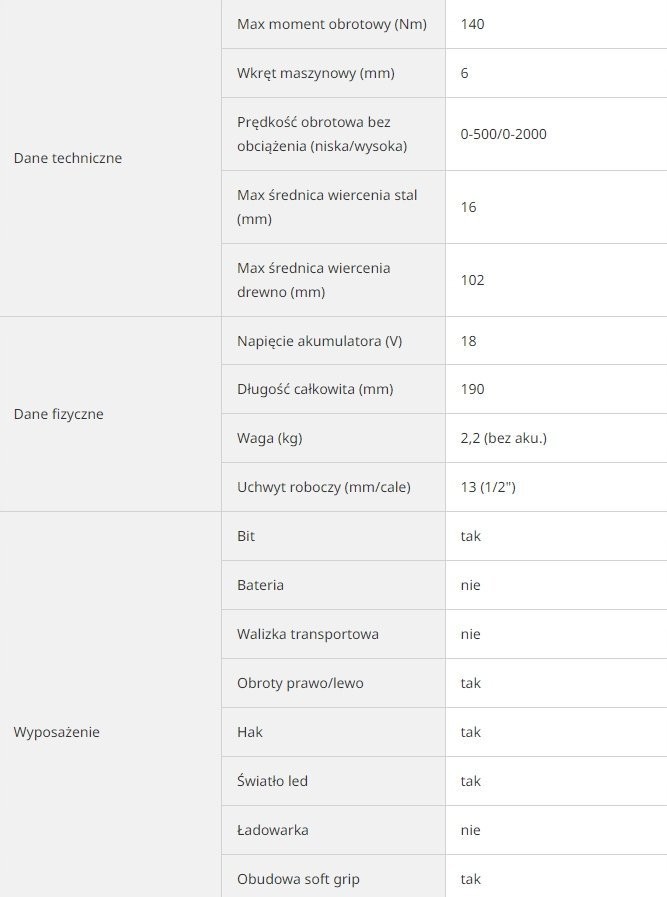This screenshot has width=667, height=897.
Task: Click the 'Bateria' row label
Action: pyautogui.click(x=261, y=585)
